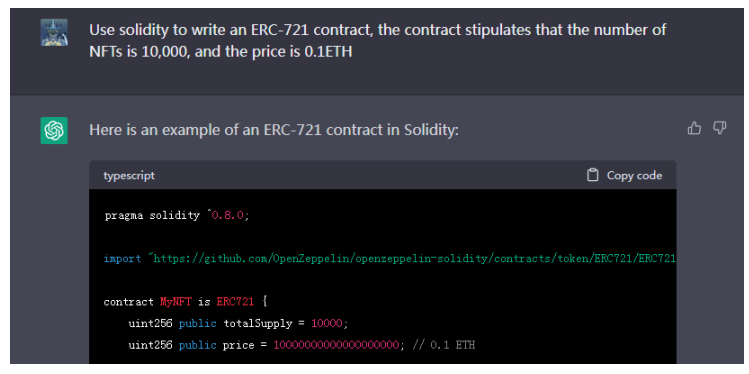Copy code using the Copy code label

pyautogui.click(x=634, y=175)
